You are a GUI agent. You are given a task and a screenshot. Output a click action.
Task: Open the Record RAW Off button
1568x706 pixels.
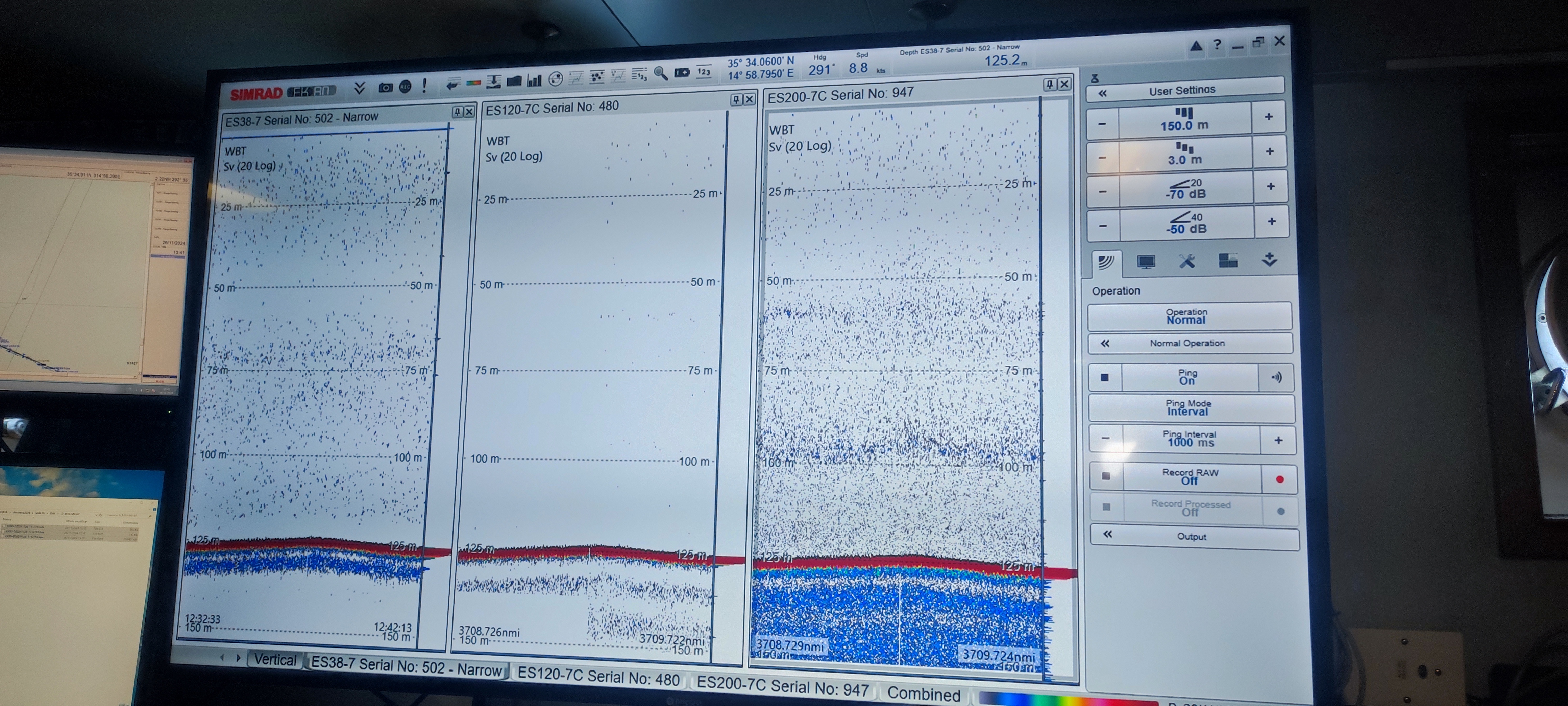tap(1191, 477)
